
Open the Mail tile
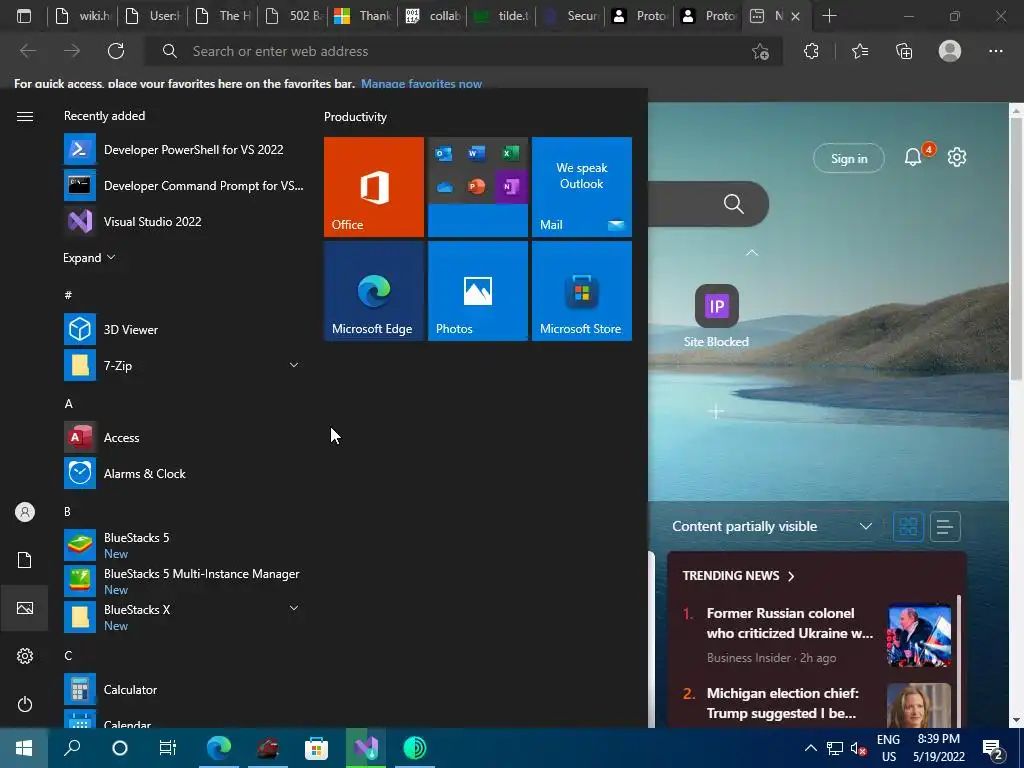point(582,187)
